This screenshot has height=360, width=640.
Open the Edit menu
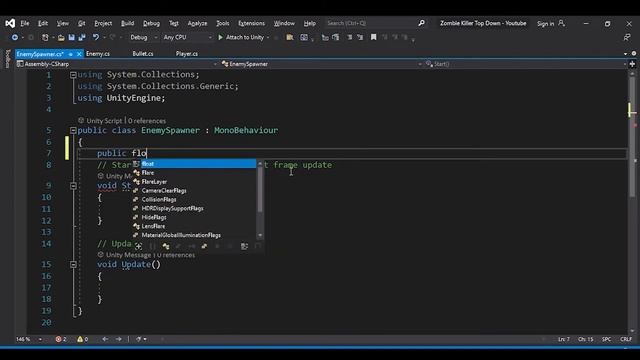[x=43, y=23]
